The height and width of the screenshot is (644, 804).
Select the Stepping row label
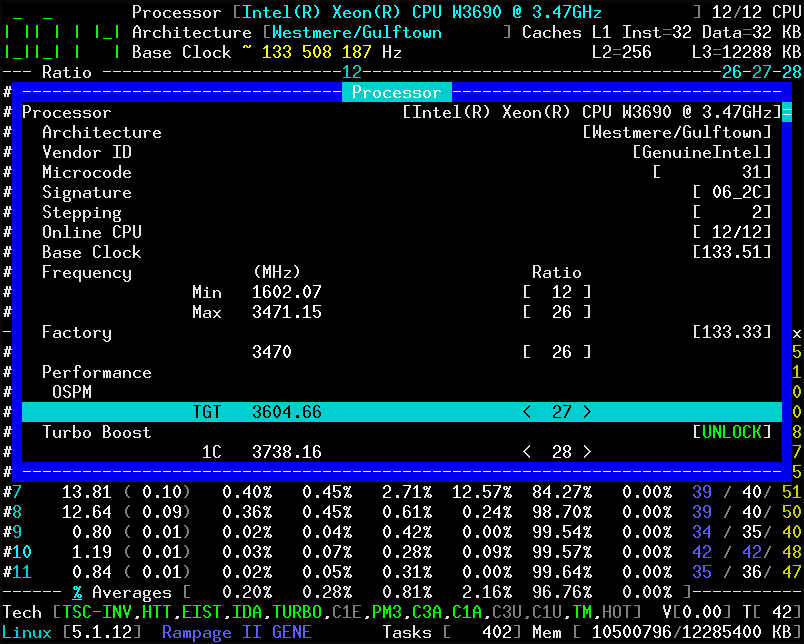(x=82, y=212)
